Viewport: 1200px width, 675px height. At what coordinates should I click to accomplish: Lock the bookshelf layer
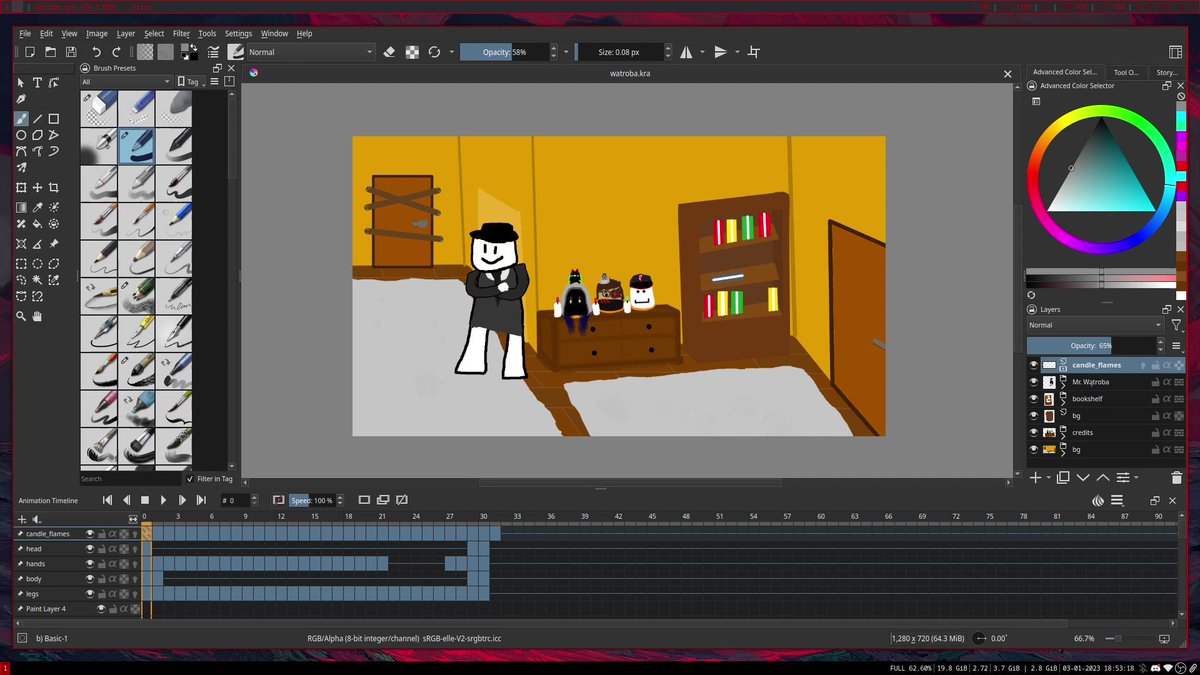1154,399
